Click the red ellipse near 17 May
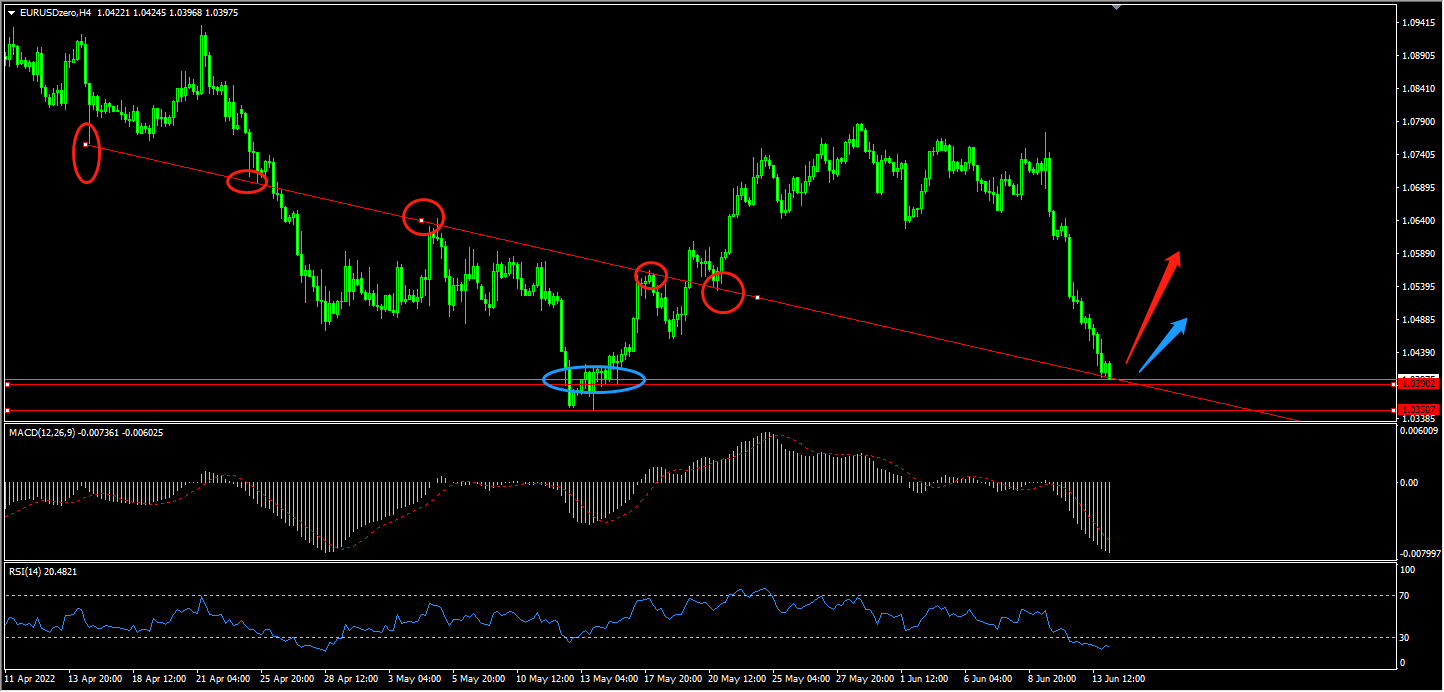 pyautogui.click(x=651, y=276)
